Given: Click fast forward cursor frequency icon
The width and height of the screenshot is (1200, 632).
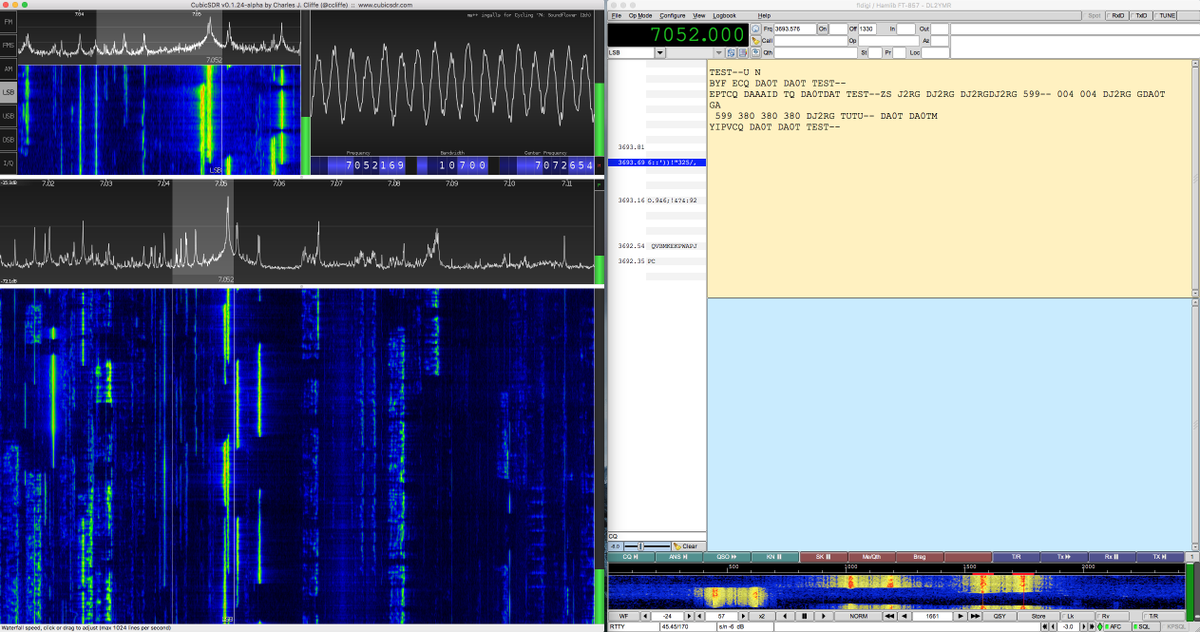Looking at the screenshot, I should [975, 616].
